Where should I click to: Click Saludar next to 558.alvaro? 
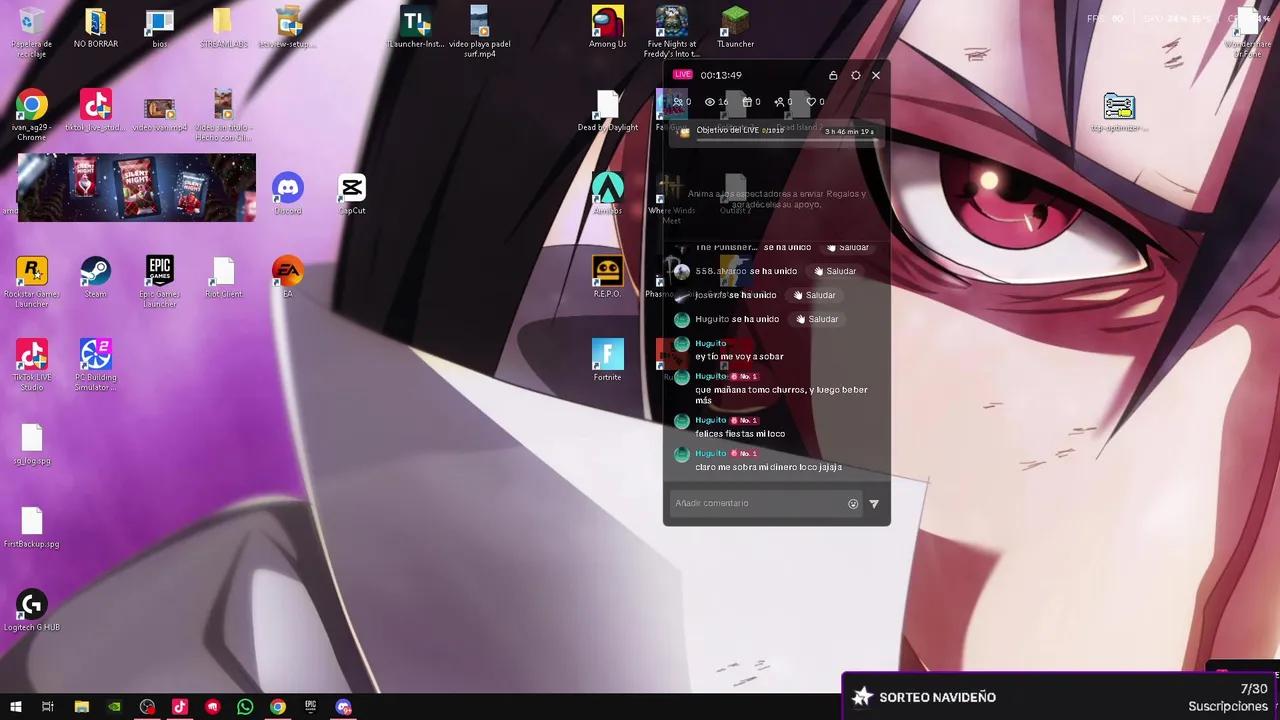coord(834,271)
